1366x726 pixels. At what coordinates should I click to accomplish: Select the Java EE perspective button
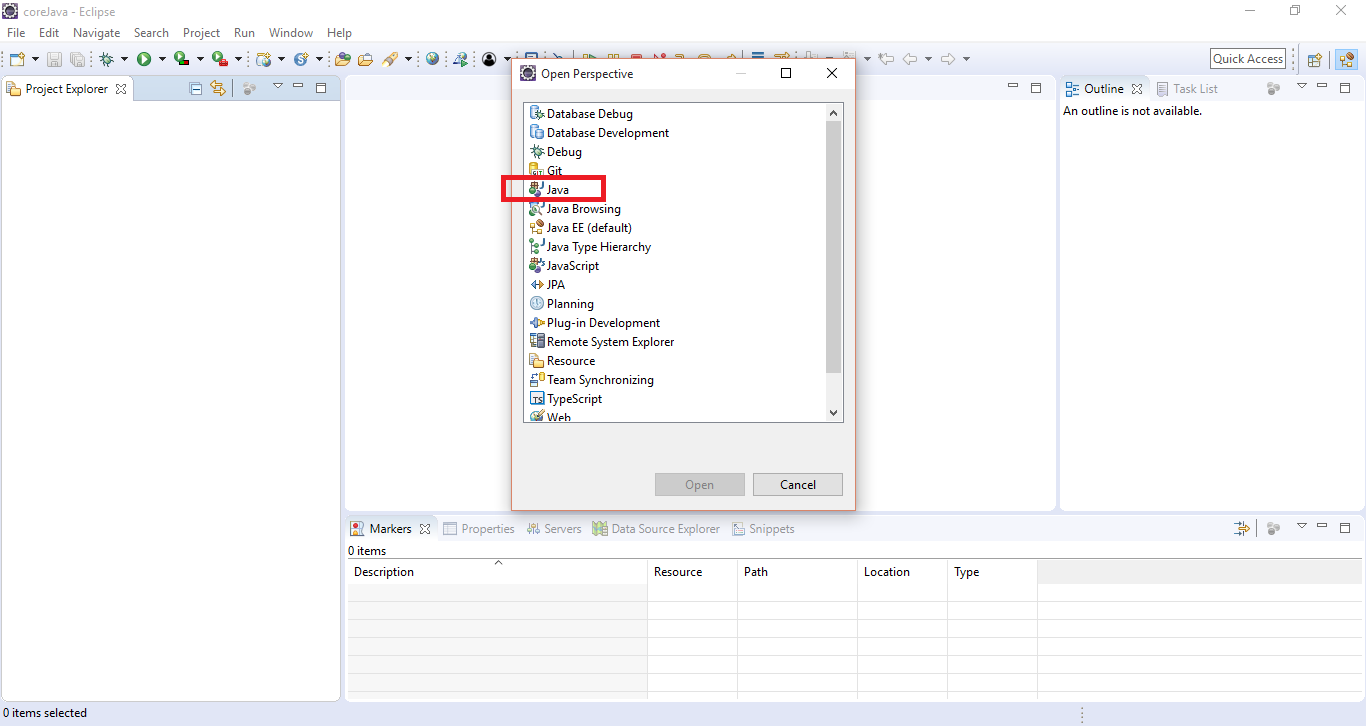(1347, 59)
